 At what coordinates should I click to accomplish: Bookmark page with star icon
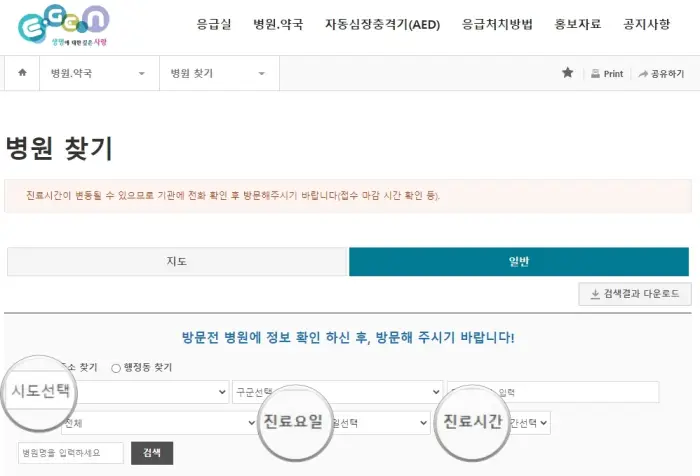(x=567, y=73)
